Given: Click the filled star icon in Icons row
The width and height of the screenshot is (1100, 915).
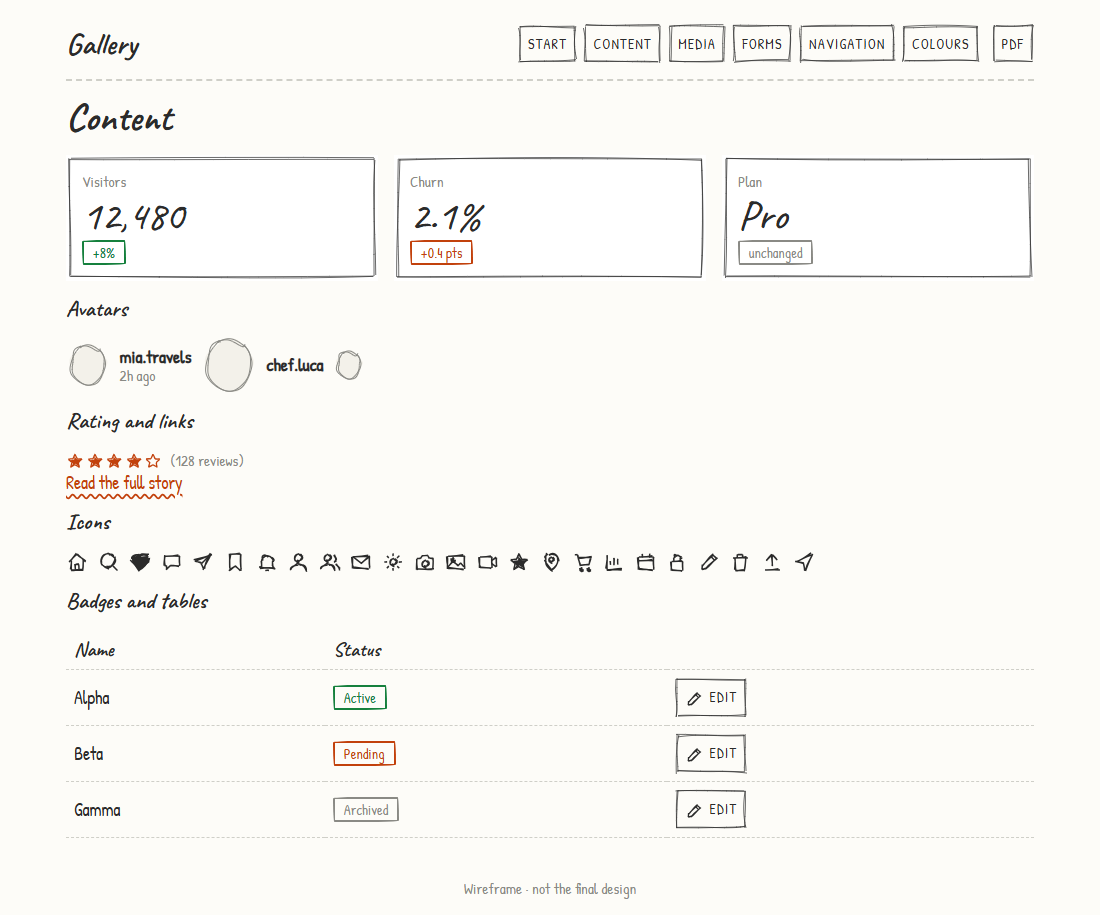Looking at the screenshot, I should (x=519, y=562).
